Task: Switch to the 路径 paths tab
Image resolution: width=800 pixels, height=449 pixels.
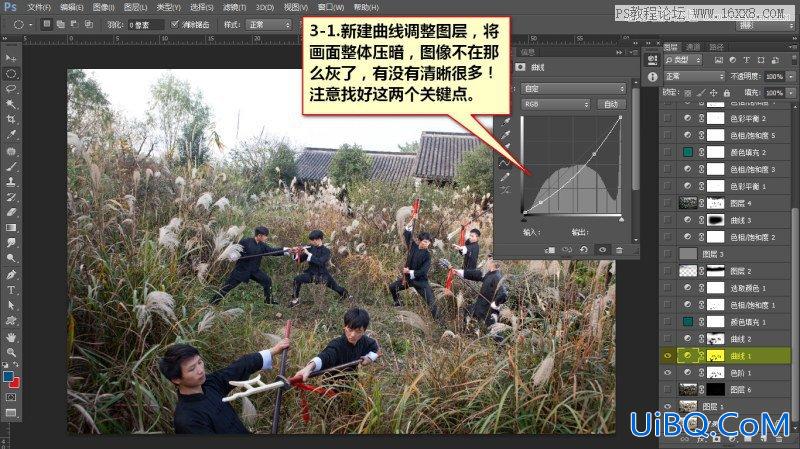Action: tap(716, 47)
